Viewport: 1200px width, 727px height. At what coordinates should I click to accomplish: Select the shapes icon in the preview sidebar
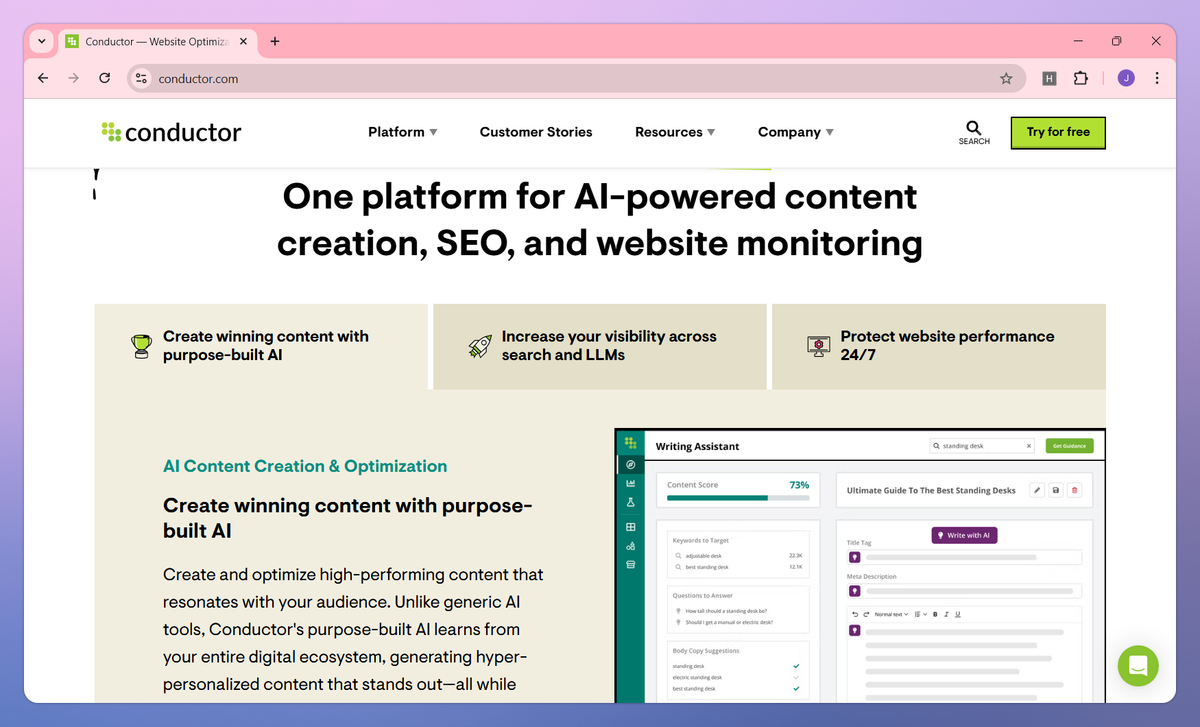(x=630, y=546)
